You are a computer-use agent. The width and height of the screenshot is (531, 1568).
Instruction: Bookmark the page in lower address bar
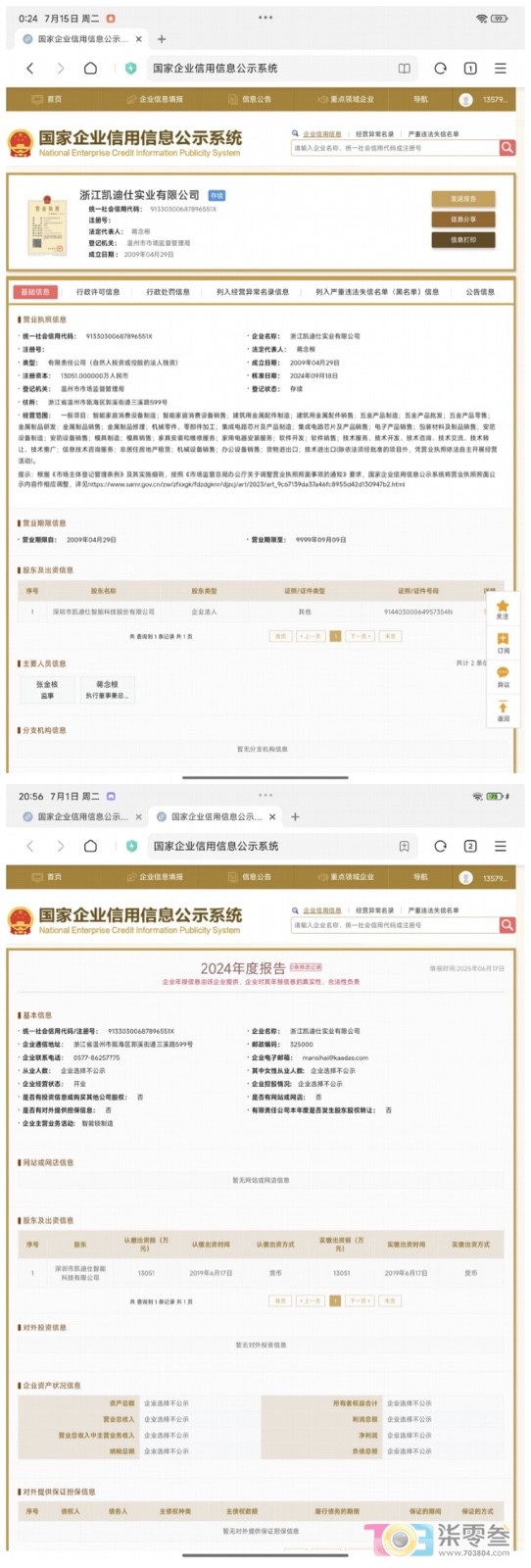[x=404, y=846]
